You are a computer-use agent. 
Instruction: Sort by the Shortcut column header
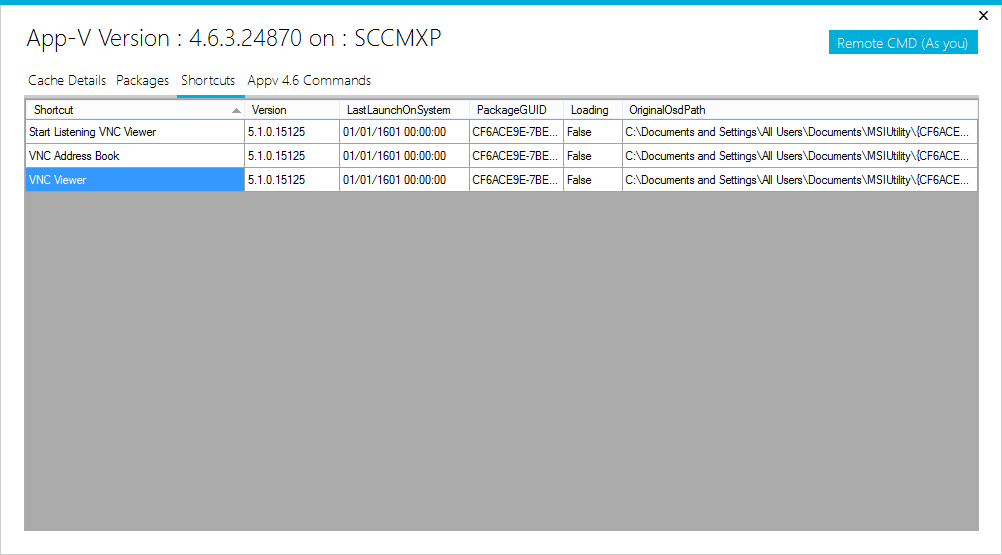pos(135,110)
